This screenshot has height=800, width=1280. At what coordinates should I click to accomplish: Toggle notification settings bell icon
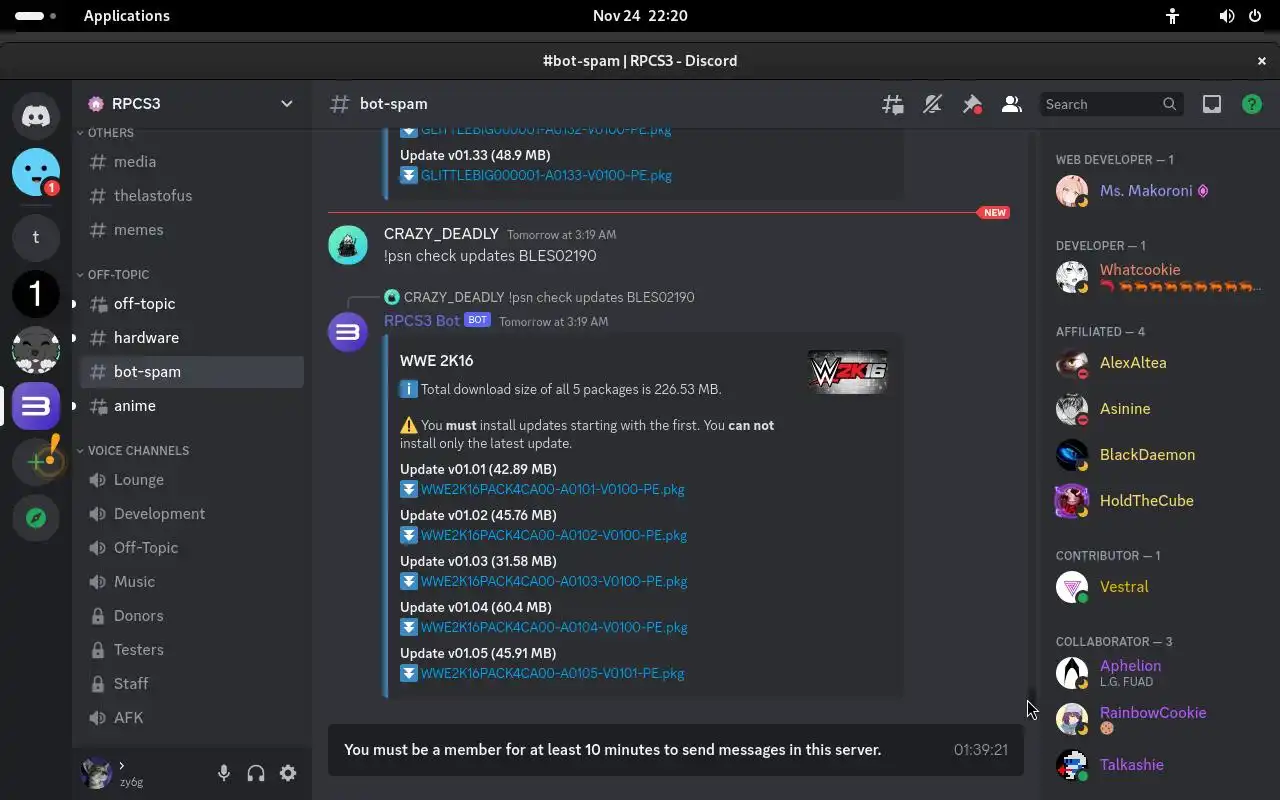(932, 104)
